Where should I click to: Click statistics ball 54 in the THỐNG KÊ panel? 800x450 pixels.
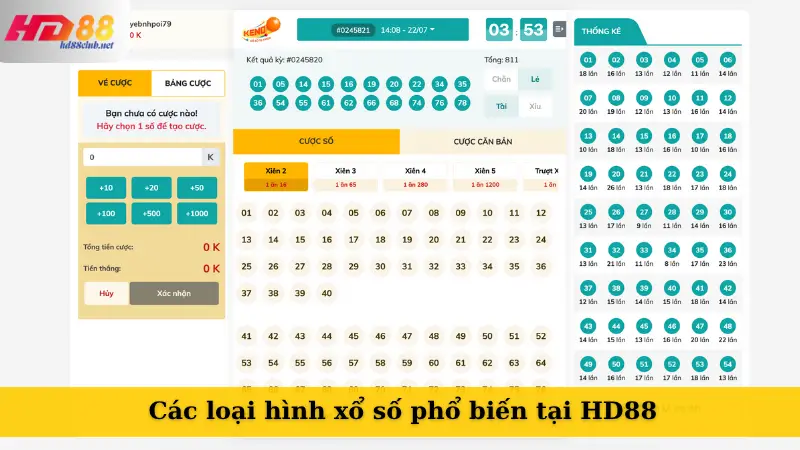point(728,364)
